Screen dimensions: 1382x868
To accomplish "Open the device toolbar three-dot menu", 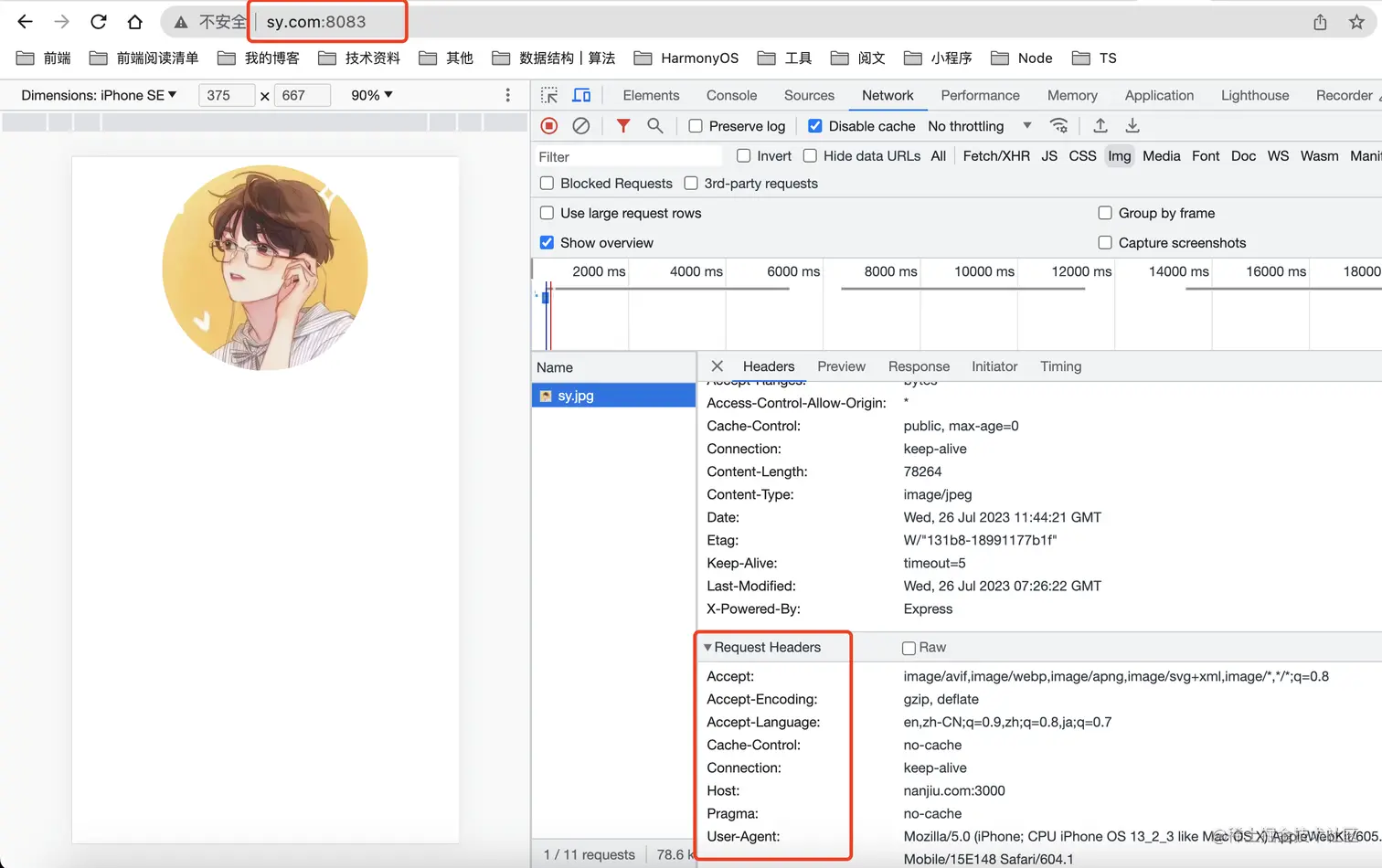I will click(x=507, y=95).
